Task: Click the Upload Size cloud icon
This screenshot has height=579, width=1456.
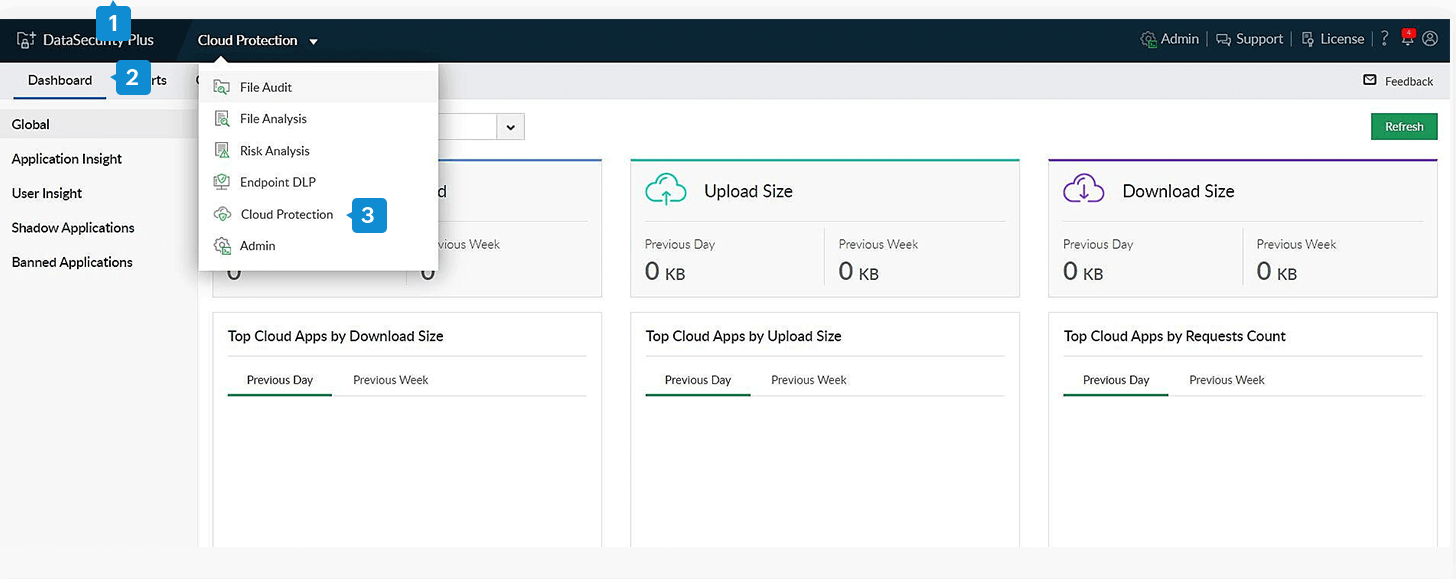Action: point(666,190)
